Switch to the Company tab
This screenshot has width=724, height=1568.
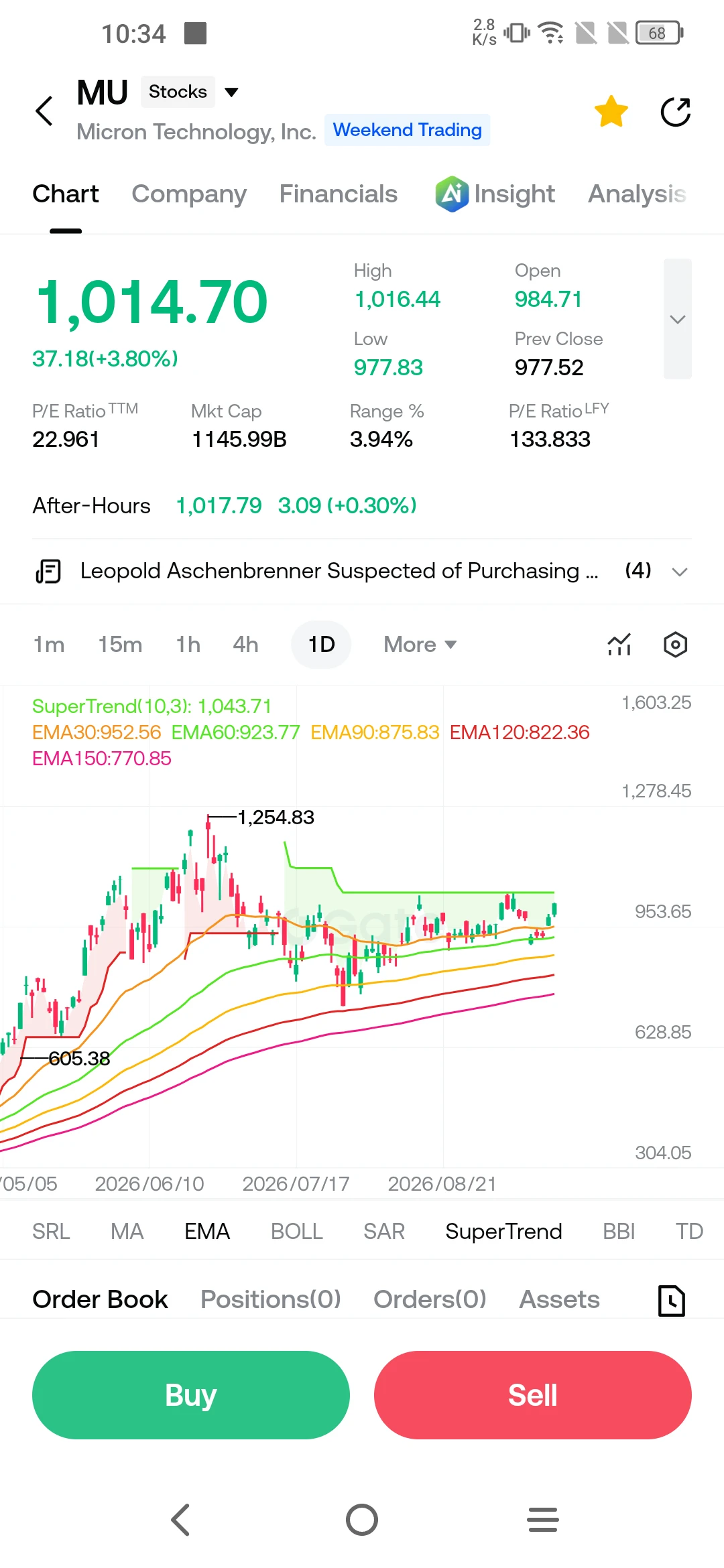(x=189, y=194)
